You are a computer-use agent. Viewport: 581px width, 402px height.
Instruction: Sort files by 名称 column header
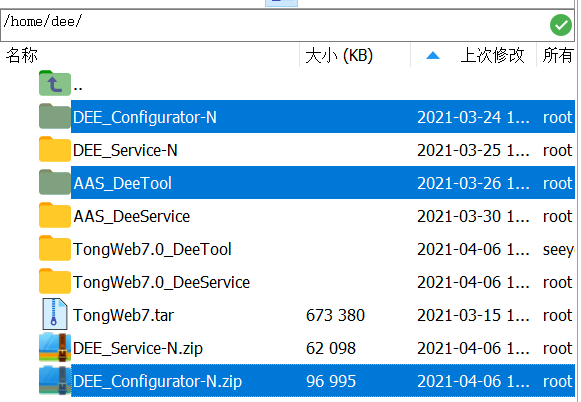point(21,56)
